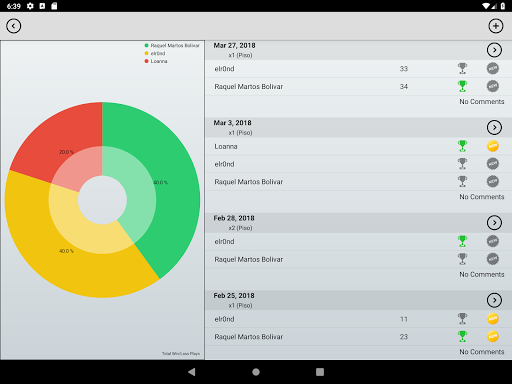The image size is (512, 384).
Task: Tap the back arrow icon
Action: click(x=14, y=26)
